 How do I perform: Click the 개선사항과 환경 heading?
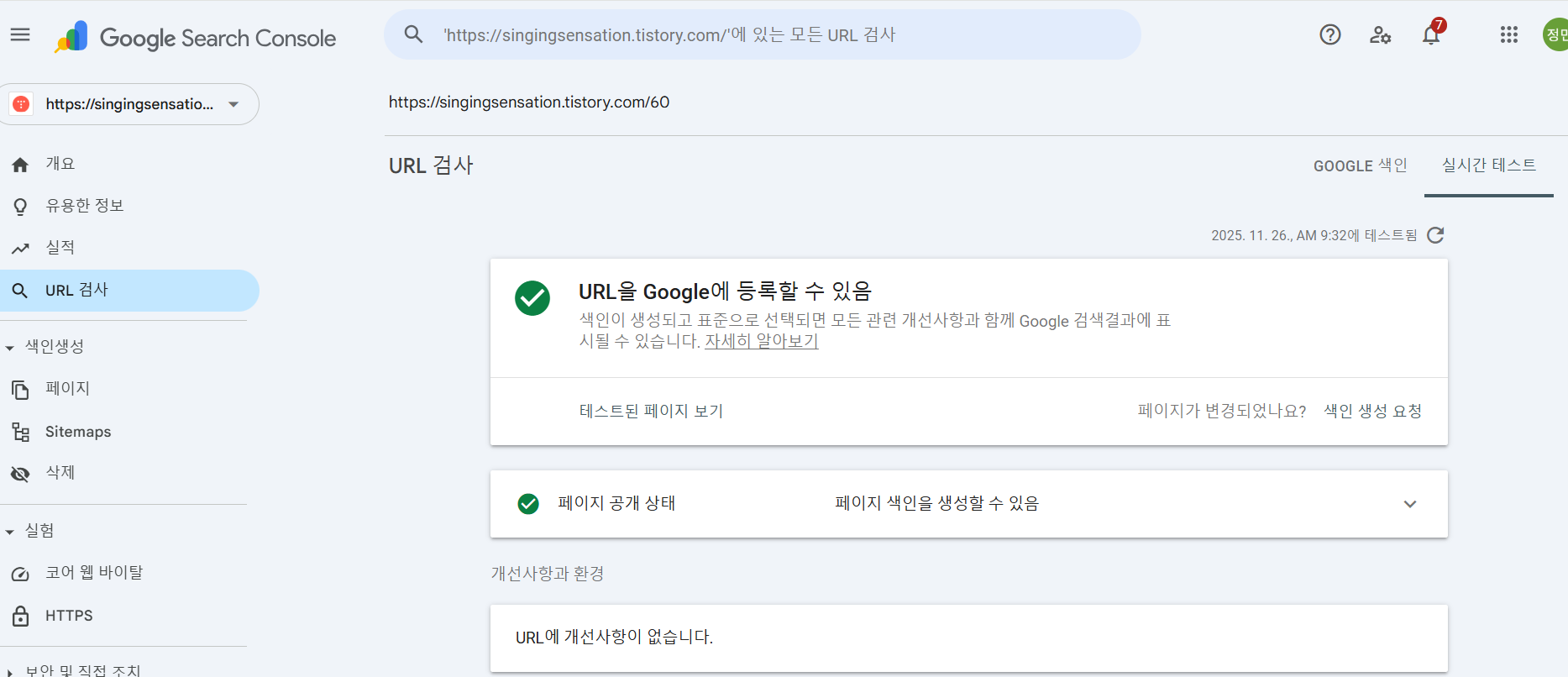tap(548, 574)
